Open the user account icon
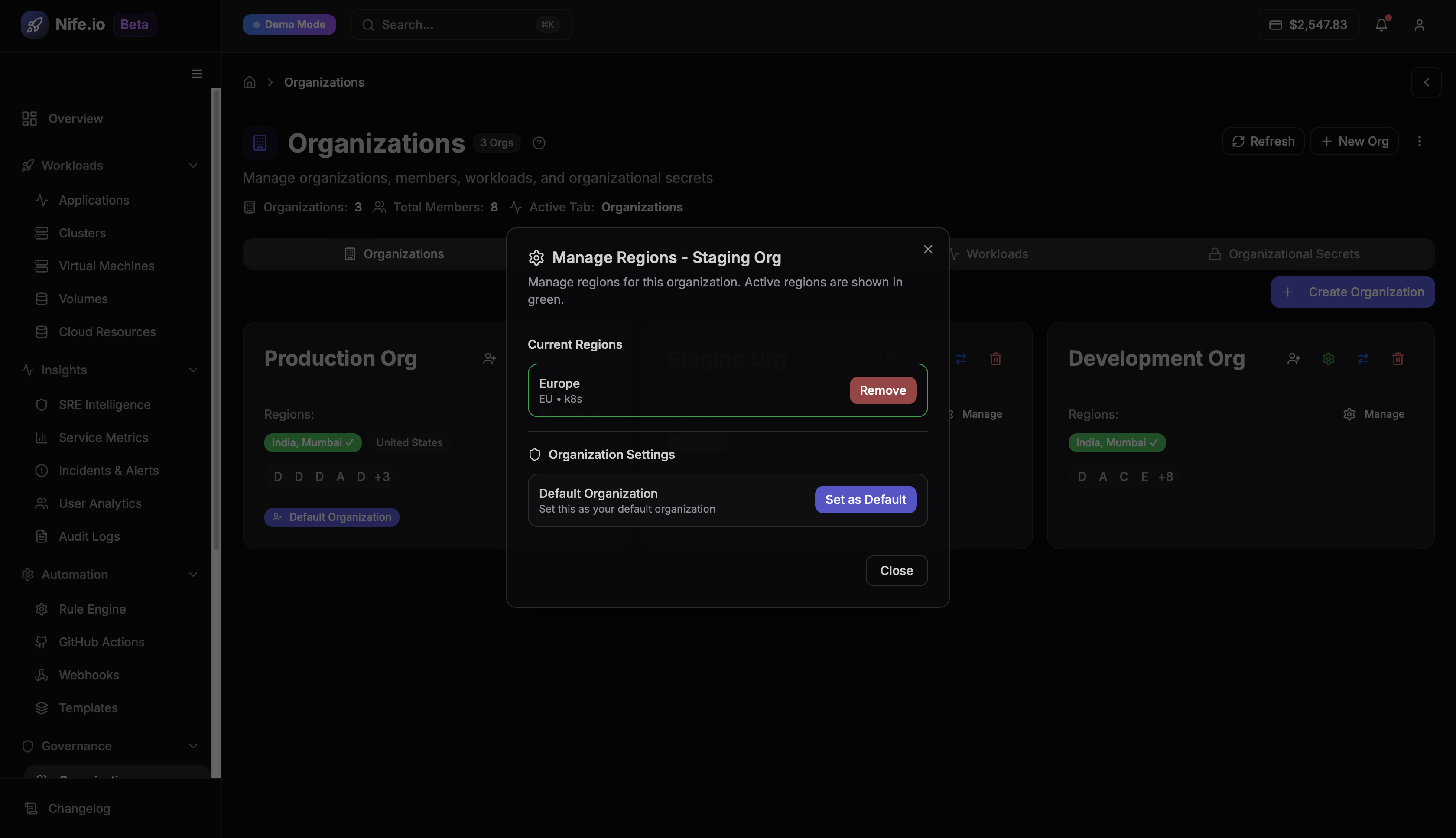This screenshot has width=1456, height=838. pos(1419,25)
